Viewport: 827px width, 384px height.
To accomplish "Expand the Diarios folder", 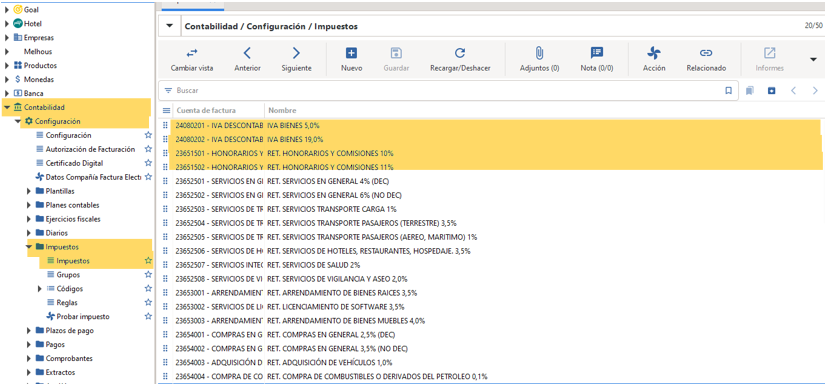I will pyautogui.click(x=29, y=233).
